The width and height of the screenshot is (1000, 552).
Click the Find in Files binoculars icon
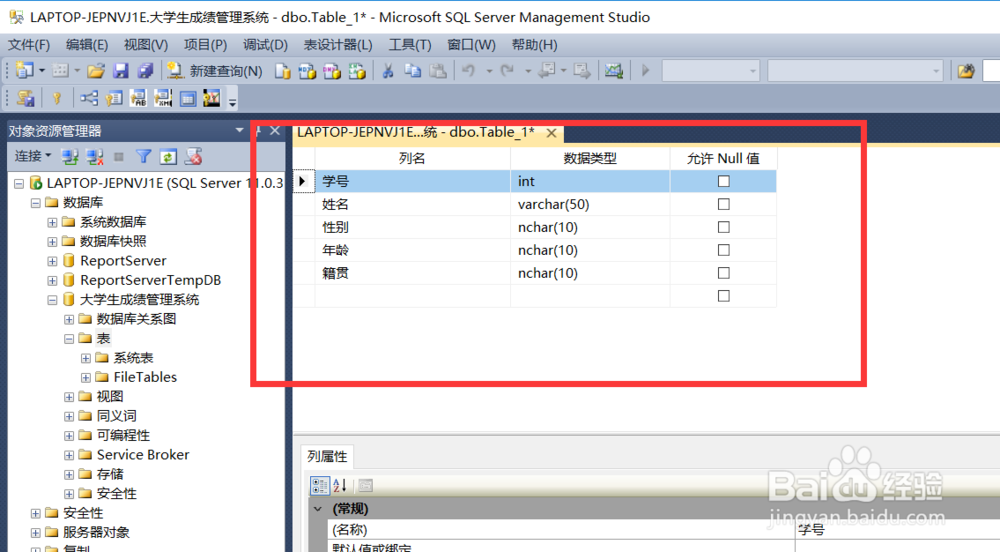tap(966, 71)
